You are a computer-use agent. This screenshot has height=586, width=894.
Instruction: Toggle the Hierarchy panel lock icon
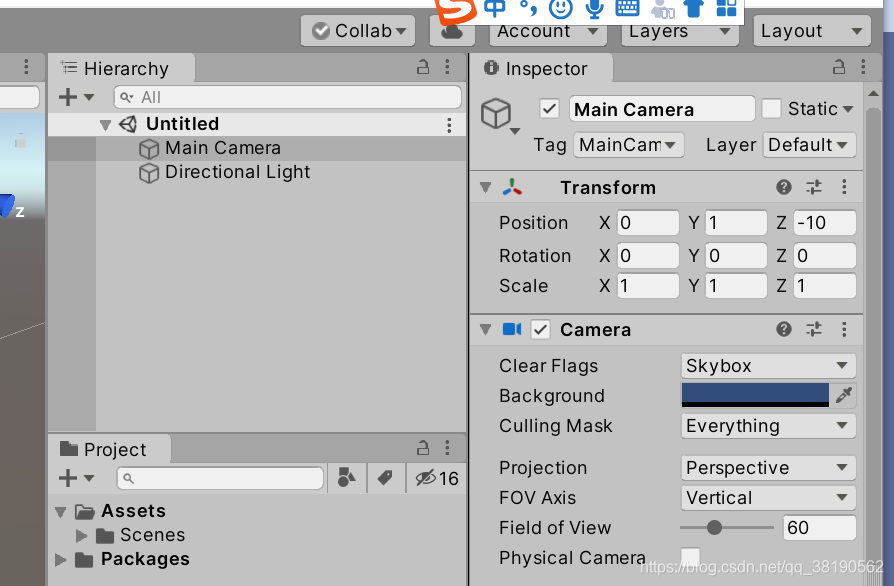(x=422, y=67)
